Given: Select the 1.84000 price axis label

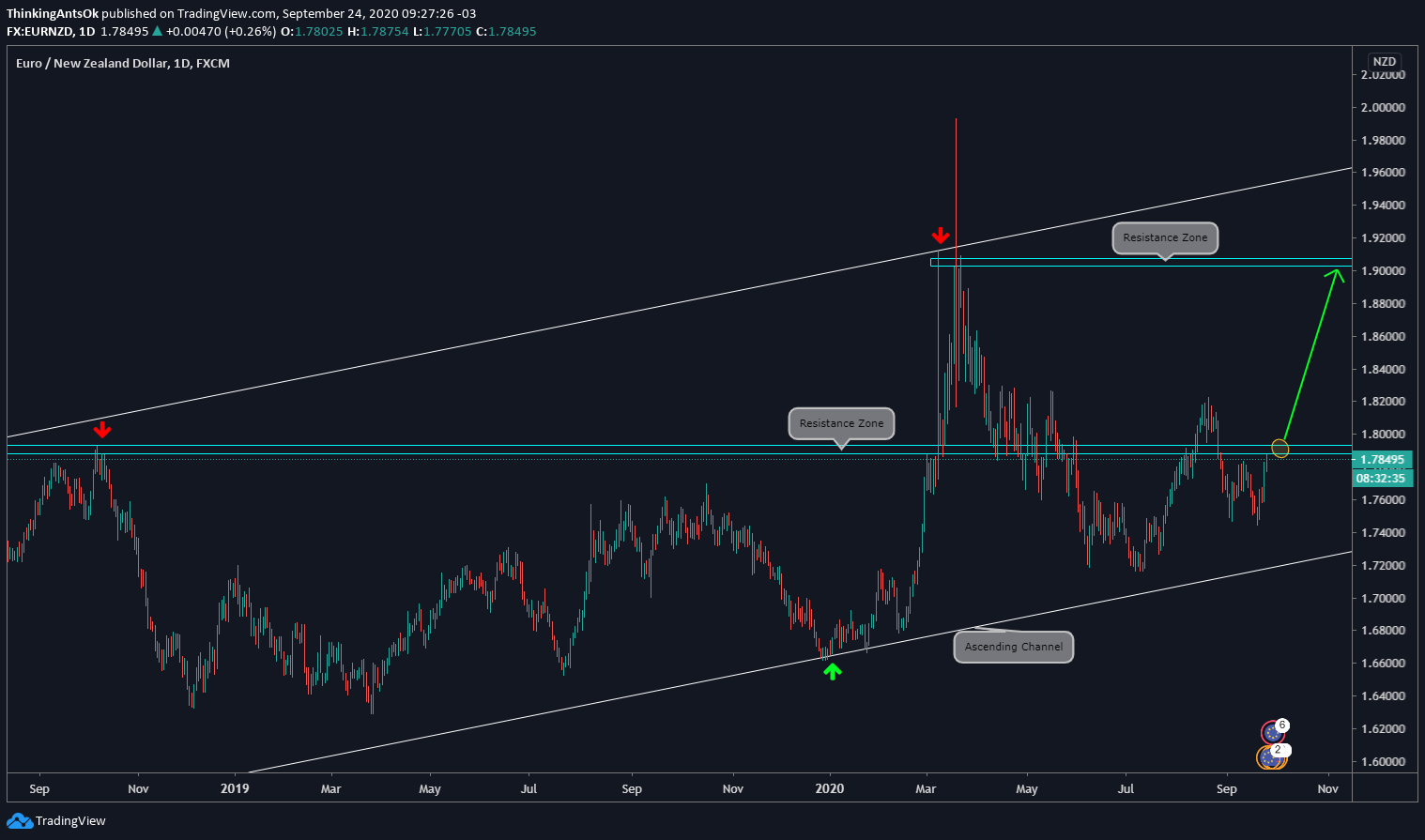Looking at the screenshot, I should [x=1383, y=369].
